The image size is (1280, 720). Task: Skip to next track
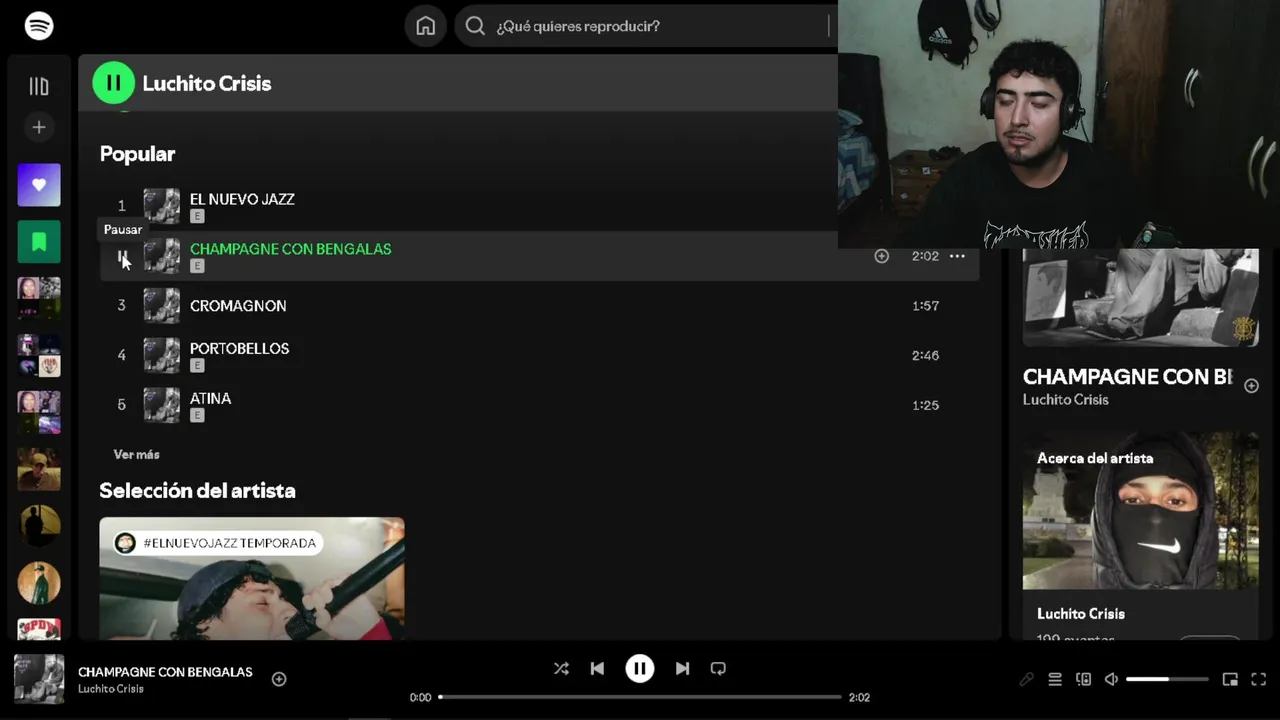click(682, 668)
